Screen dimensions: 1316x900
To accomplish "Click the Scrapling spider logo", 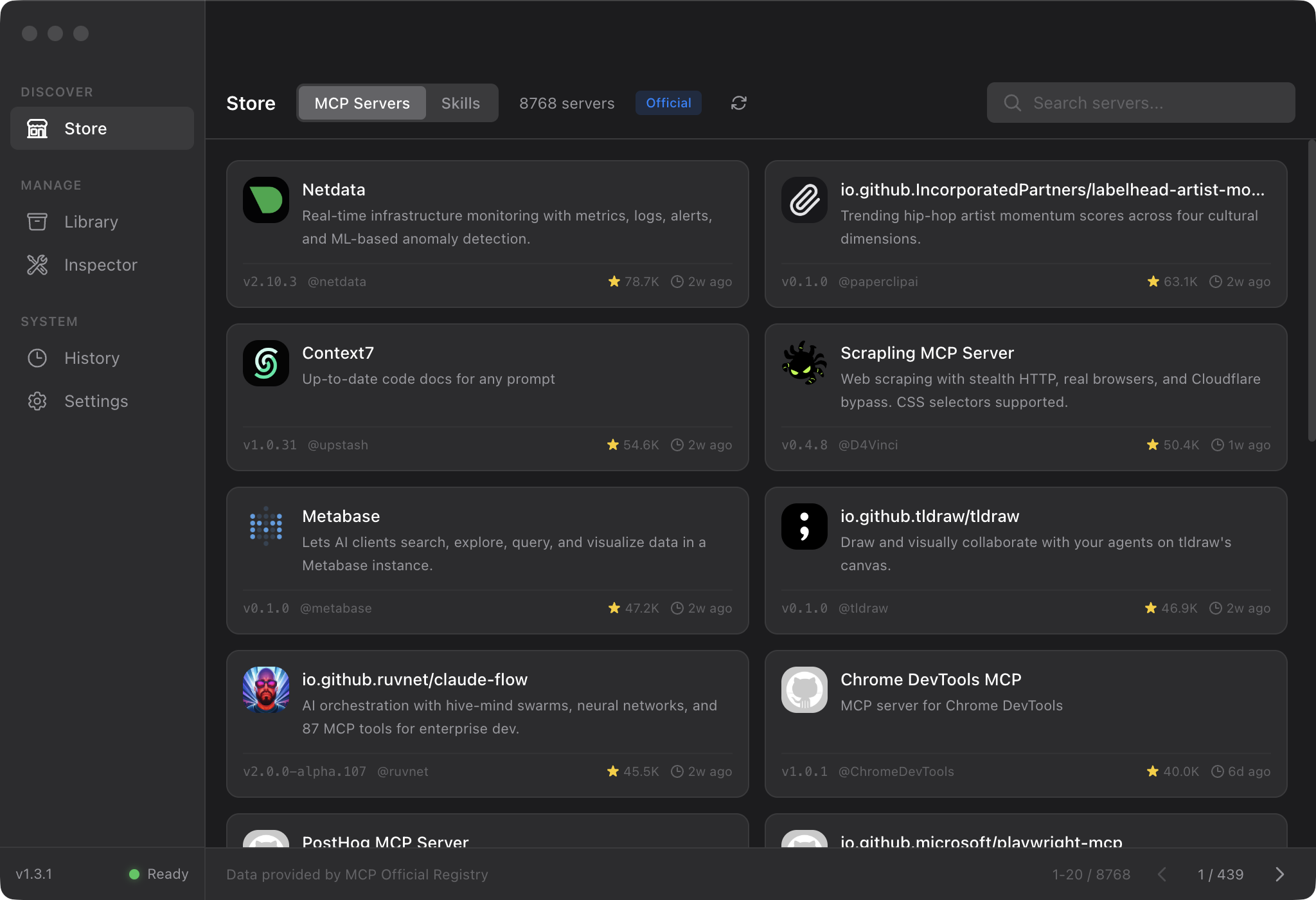I will pyautogui.click(x=805, y=363).
